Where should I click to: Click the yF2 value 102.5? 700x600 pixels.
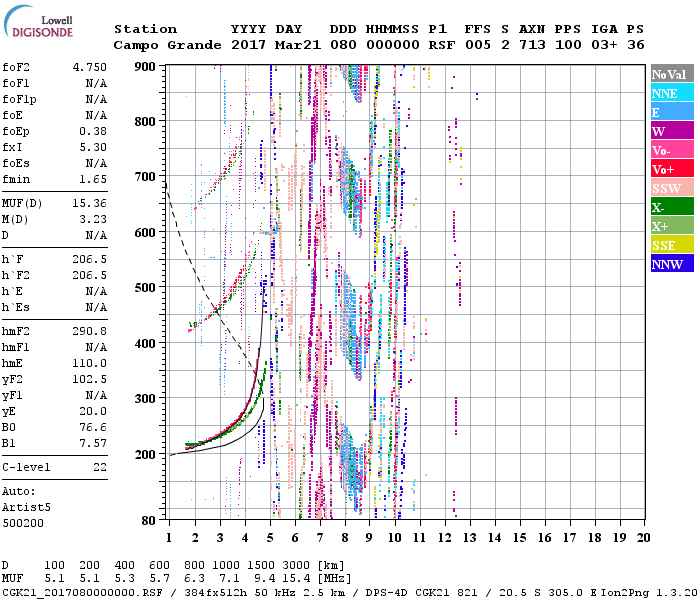(x=90, y=379)
